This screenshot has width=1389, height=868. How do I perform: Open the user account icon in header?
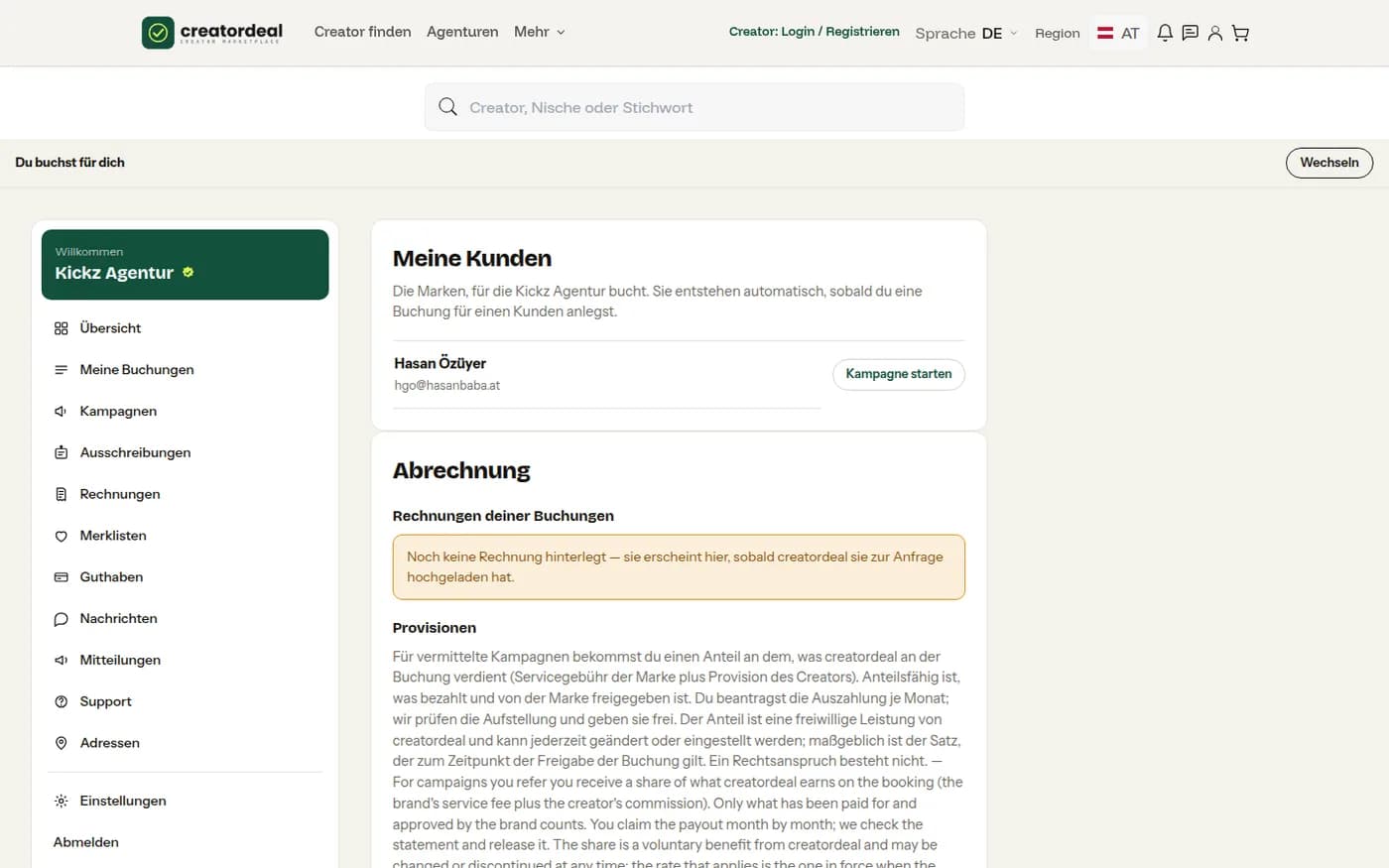click(1214, 33)
